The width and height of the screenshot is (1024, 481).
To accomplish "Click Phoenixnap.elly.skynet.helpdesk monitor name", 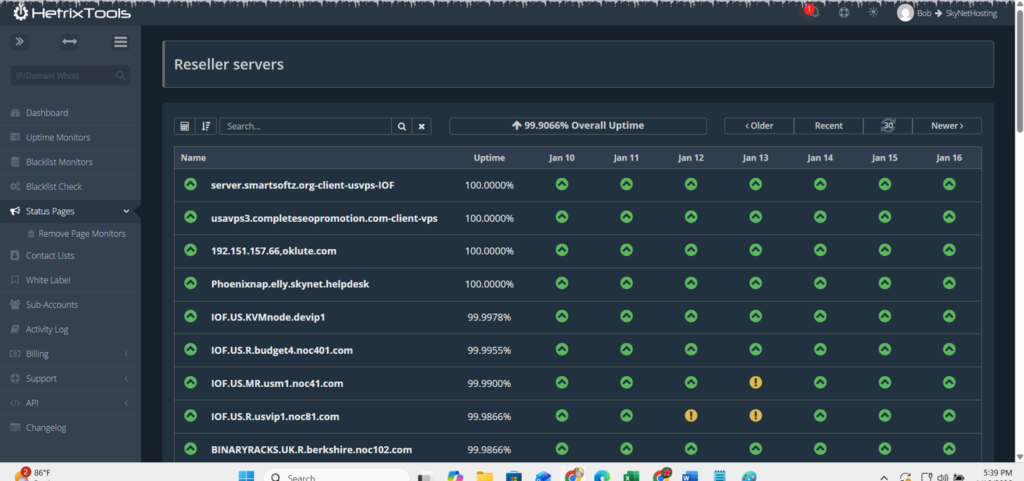I will pos(290,285).
